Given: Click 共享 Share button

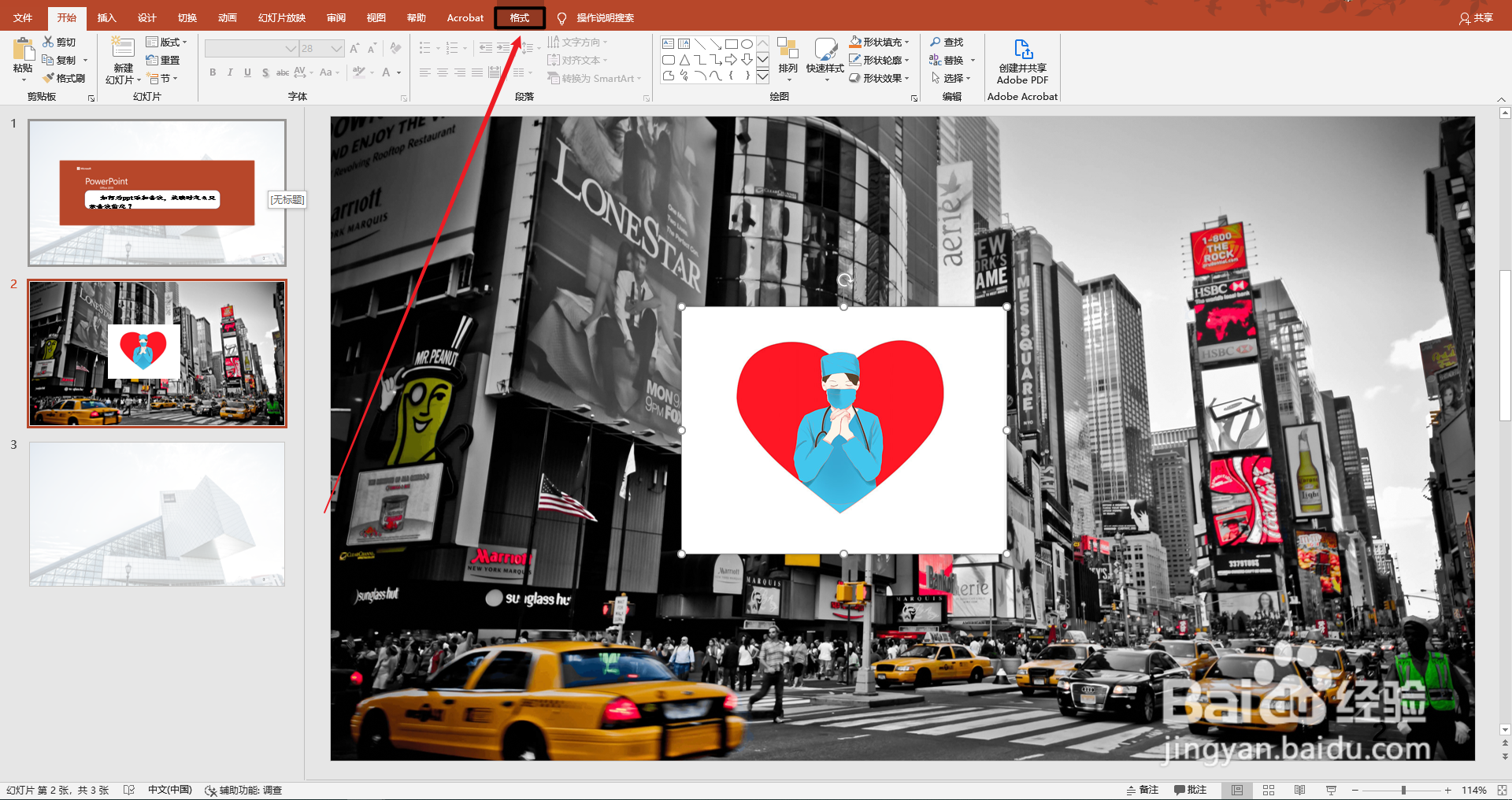Looking at the screenshot, I should point(1477,17).
